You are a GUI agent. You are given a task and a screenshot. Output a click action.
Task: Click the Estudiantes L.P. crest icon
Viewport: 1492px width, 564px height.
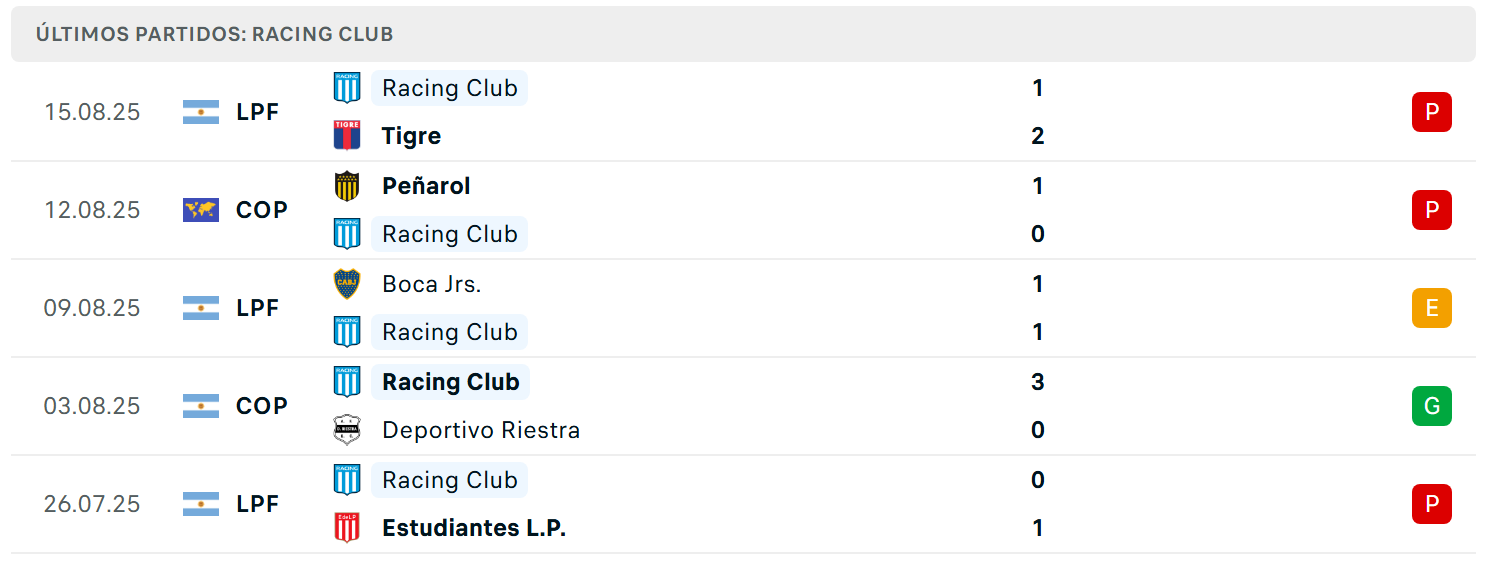[x=347, y=527]
